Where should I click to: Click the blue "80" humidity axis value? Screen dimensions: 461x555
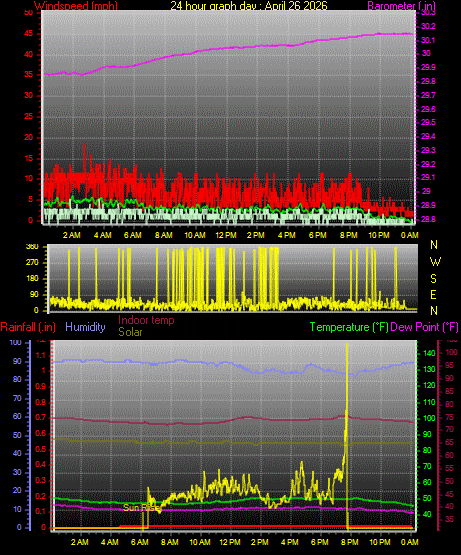tap(17, 379)
